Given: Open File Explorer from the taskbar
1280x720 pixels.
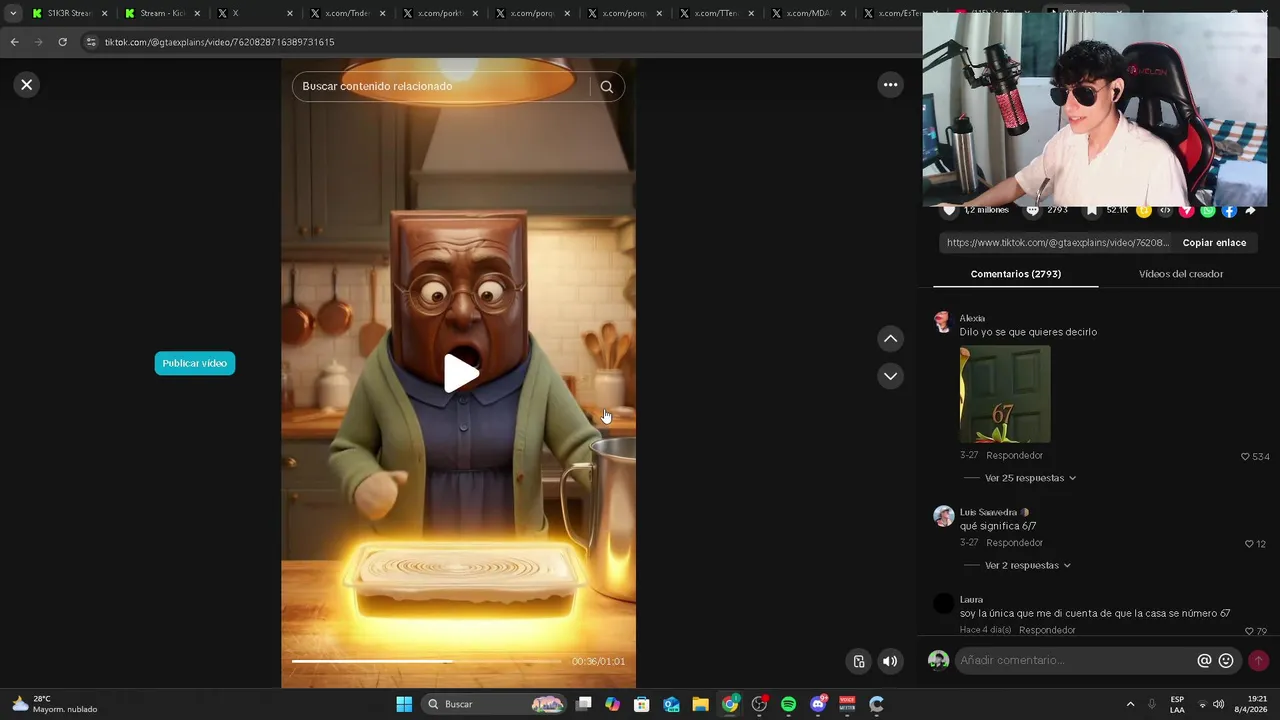Looking at the screenshot, I should (700, 704).
